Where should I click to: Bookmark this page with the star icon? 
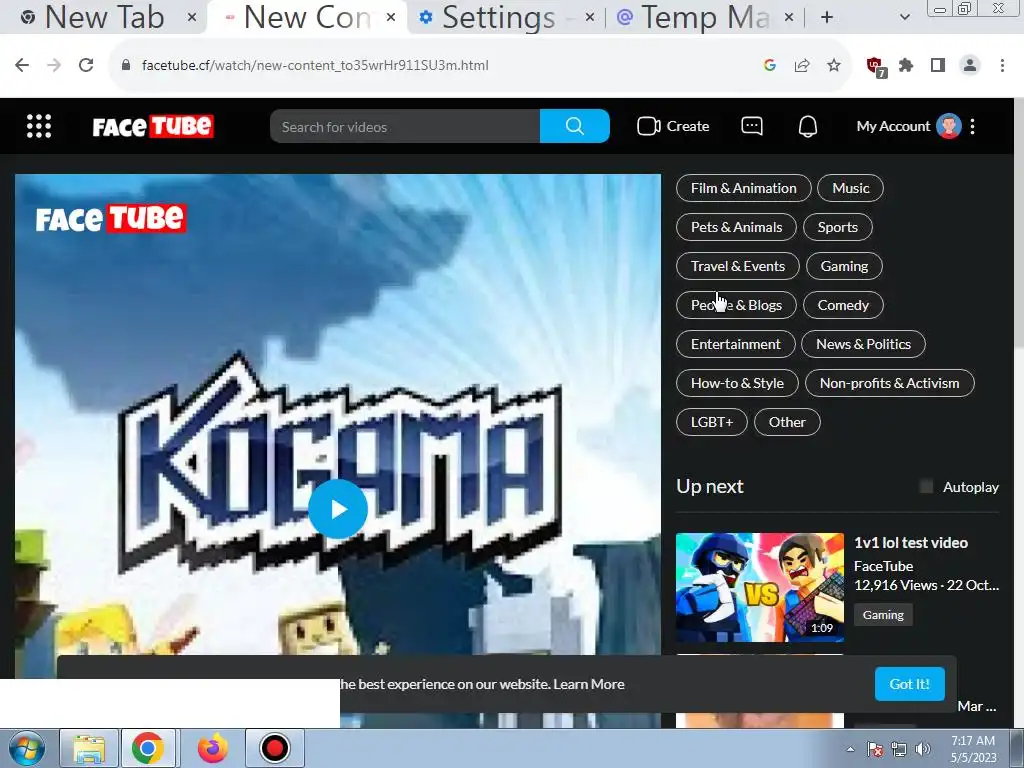tap(834, 65)
